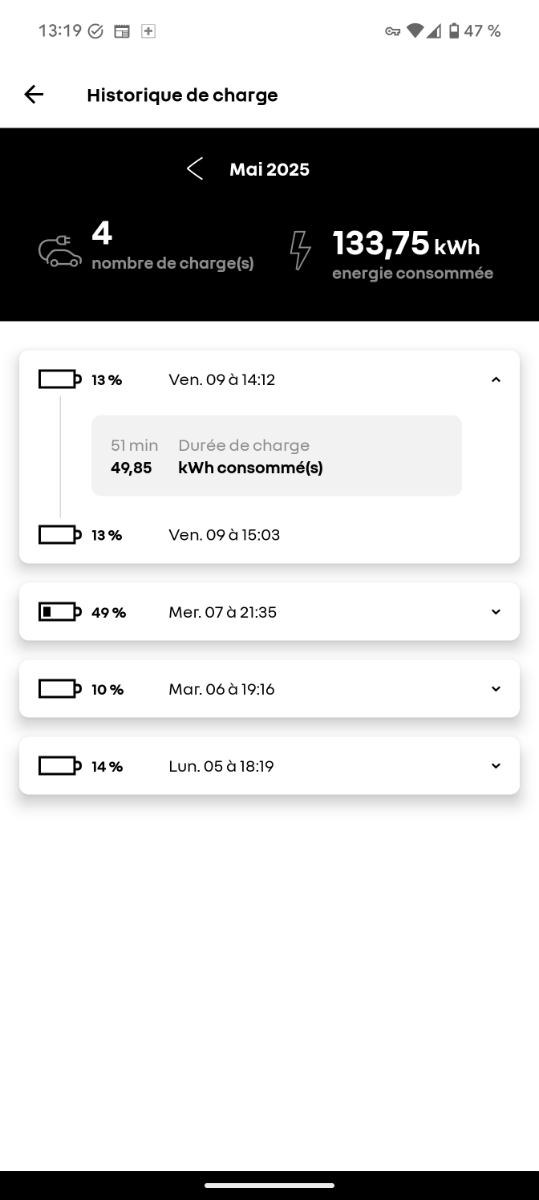Tap the VPN key icon in status bar
Screen dimensions: 539x1200
pyautogui.click(x=393, y=31)
